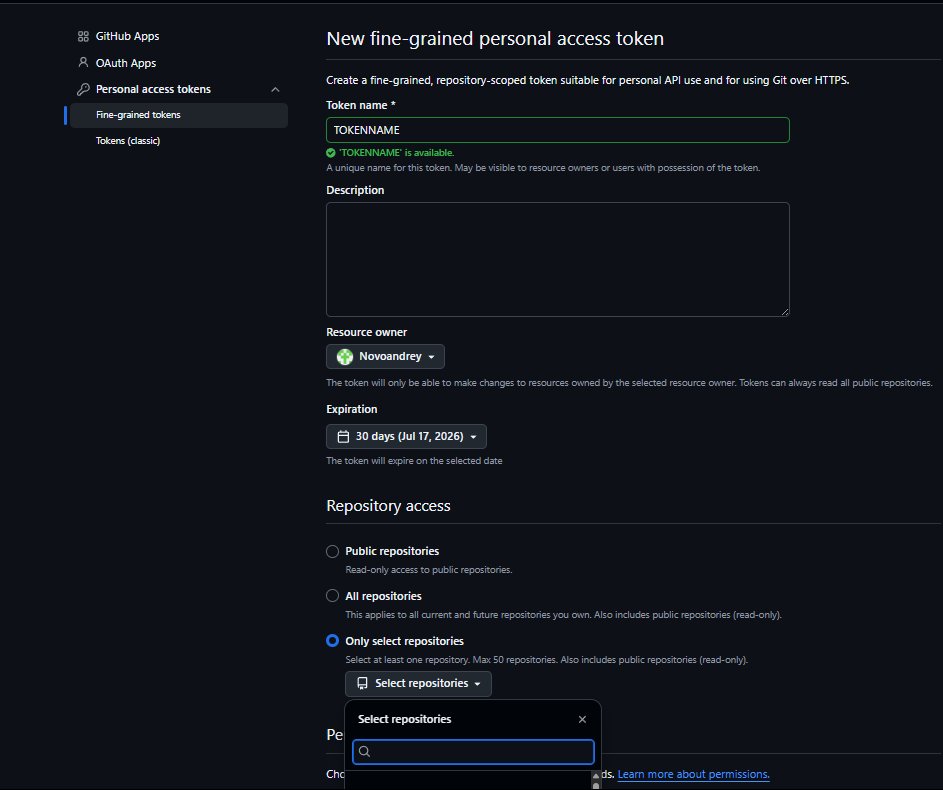Viewport: 943px width, 790px height.
Task: Click the Public repositories label text
Action: pyautogui.click(x=392, y=551)
